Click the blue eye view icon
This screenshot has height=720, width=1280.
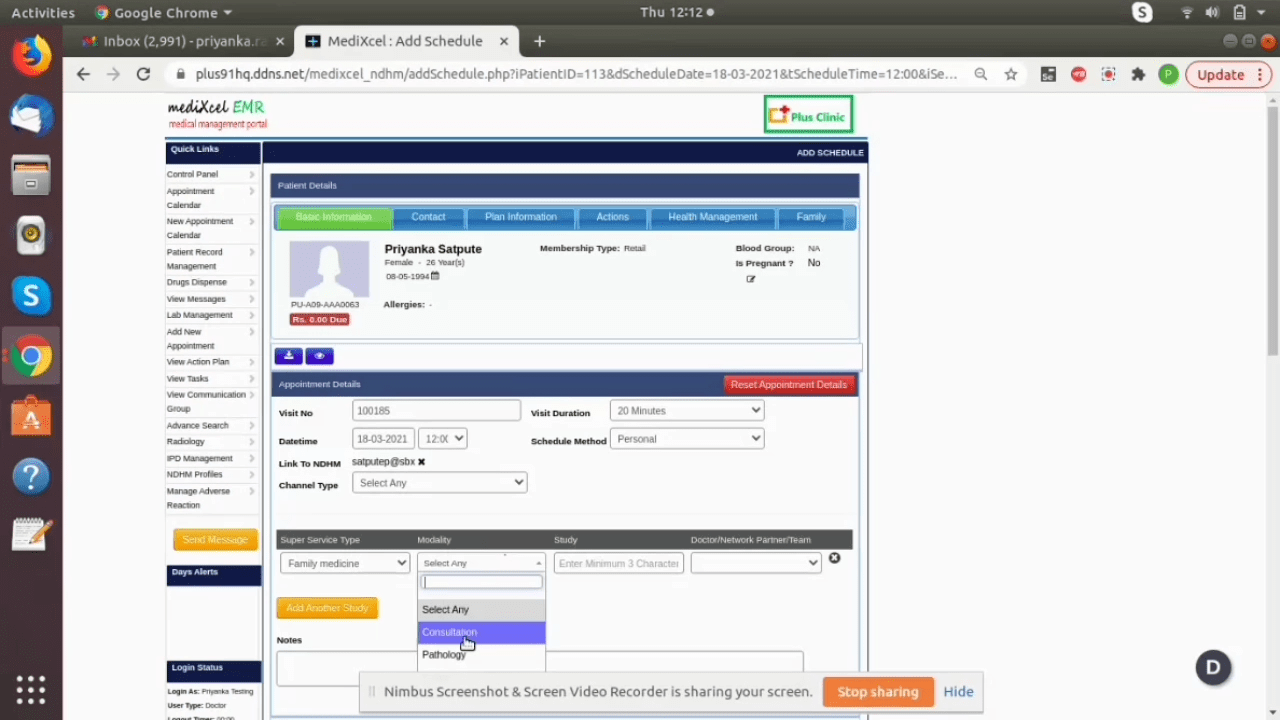319,356
